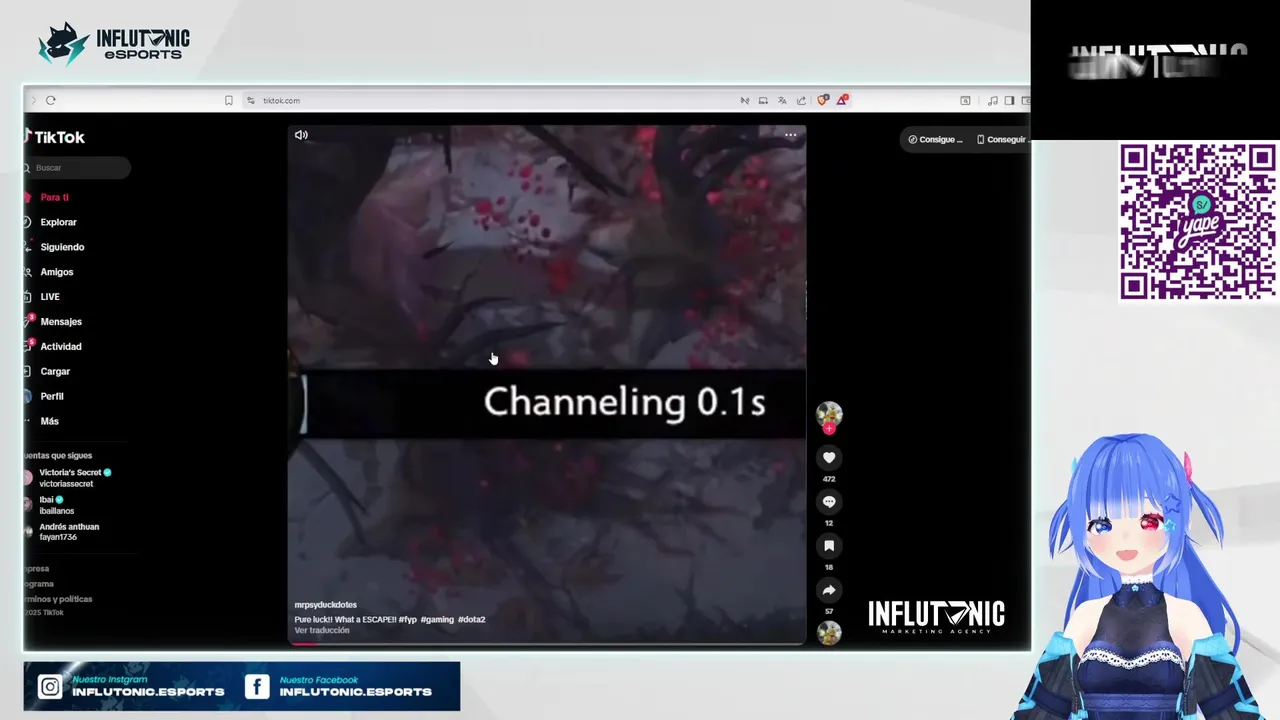This screenshot has height=720, width=1280.
Task: Click the Consigue button at top right
Action: [935, 139]
